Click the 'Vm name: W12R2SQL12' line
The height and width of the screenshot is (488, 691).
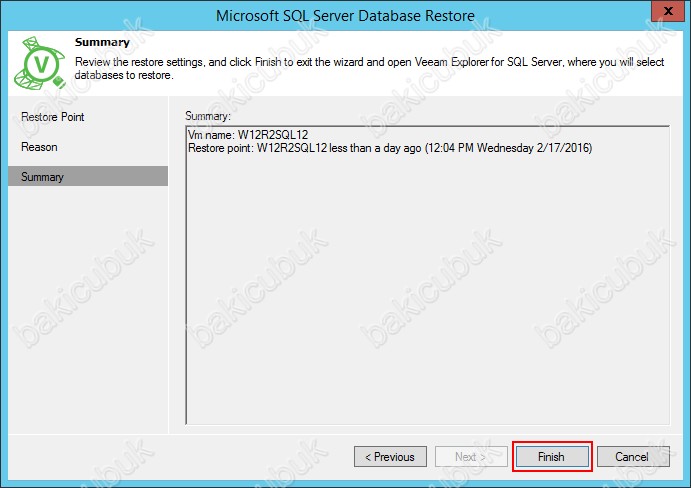[248, 134]
